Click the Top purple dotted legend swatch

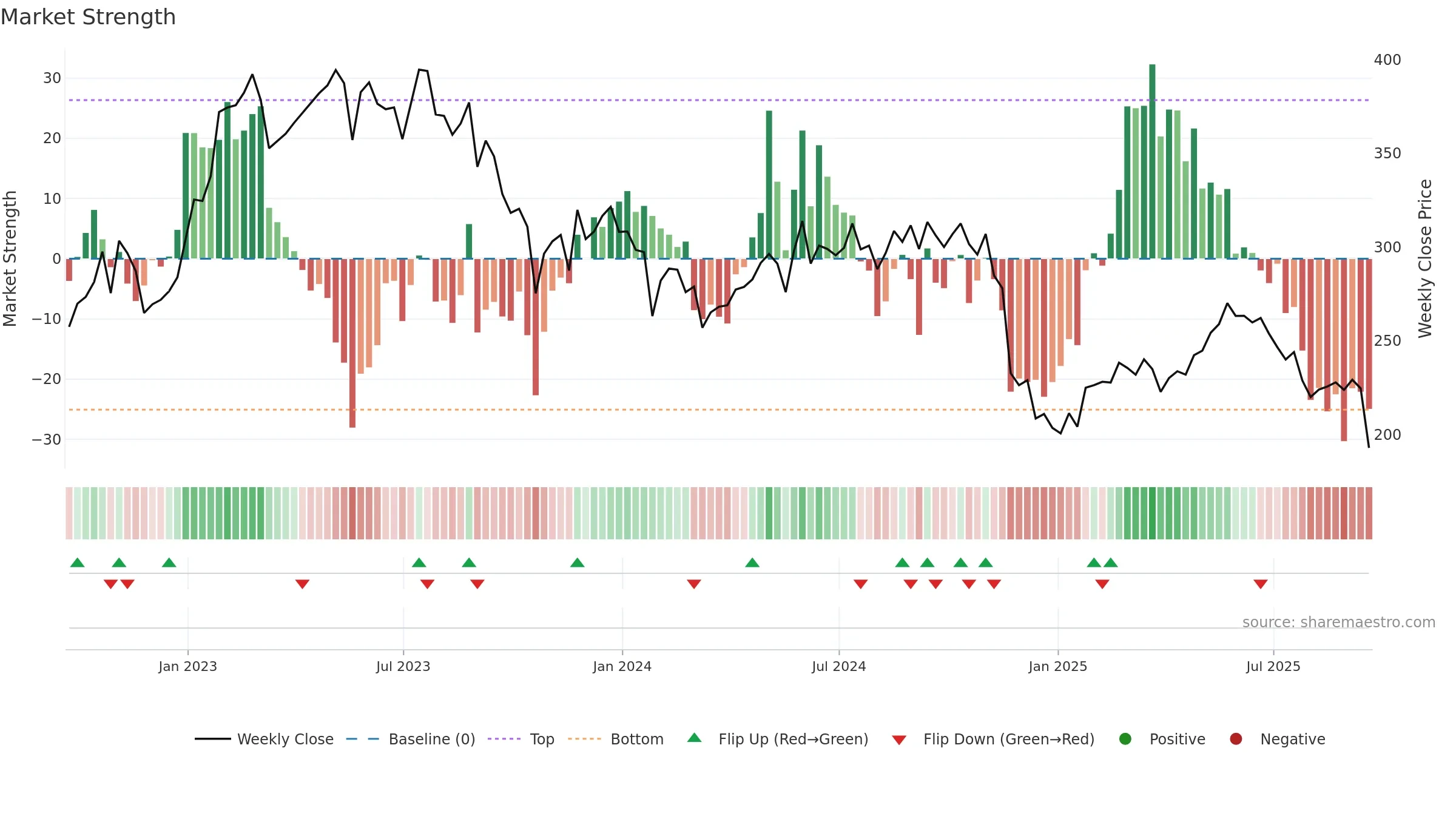[504, 739]
